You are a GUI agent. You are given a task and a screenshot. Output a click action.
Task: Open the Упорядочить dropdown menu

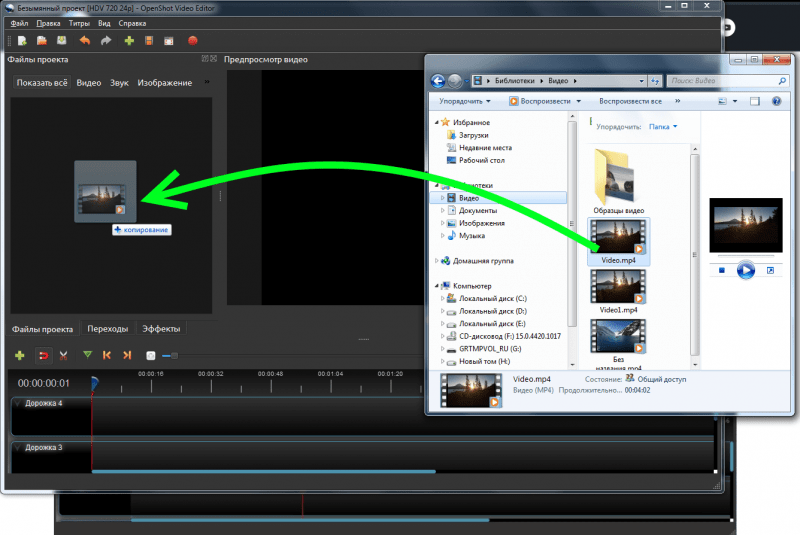coord(465,101)
